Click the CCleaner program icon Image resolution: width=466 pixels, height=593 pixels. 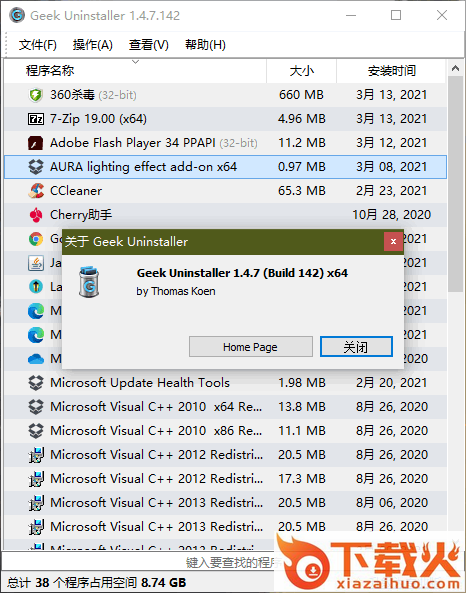click(36, 191)
